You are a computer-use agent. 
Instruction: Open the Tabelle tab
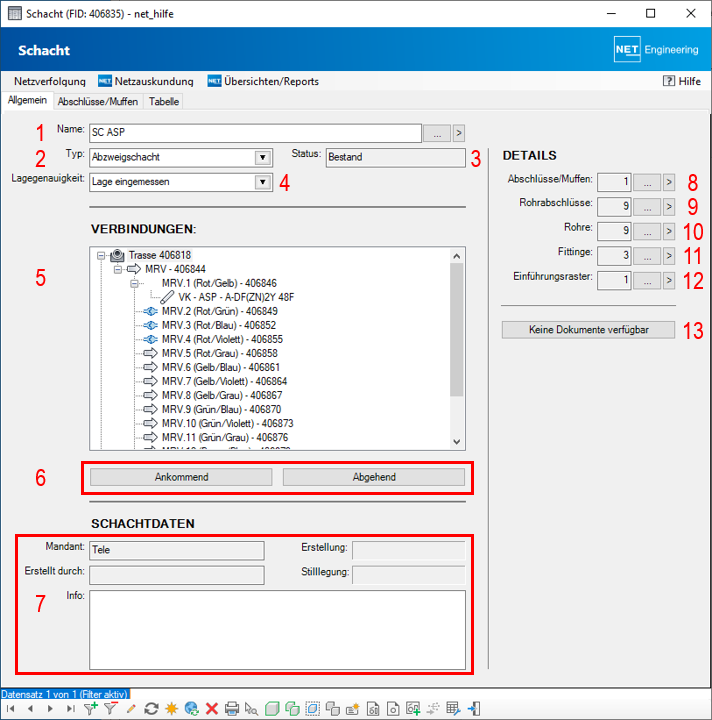(164, 101)
